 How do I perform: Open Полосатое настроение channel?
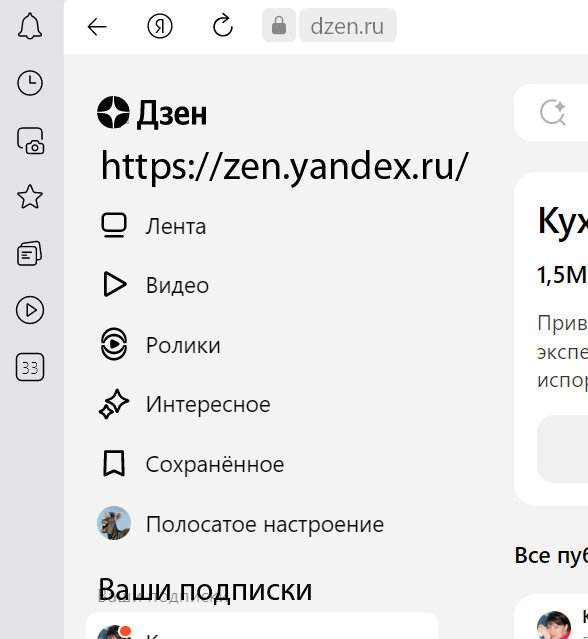coord(240,524)
